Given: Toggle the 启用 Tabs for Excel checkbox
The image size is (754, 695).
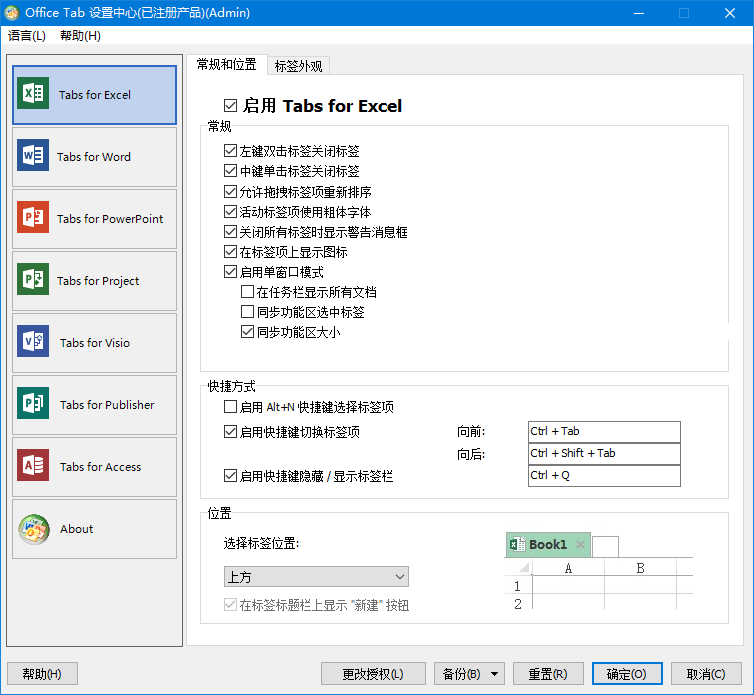Looking at the screenshot, I should coord(230,105).
